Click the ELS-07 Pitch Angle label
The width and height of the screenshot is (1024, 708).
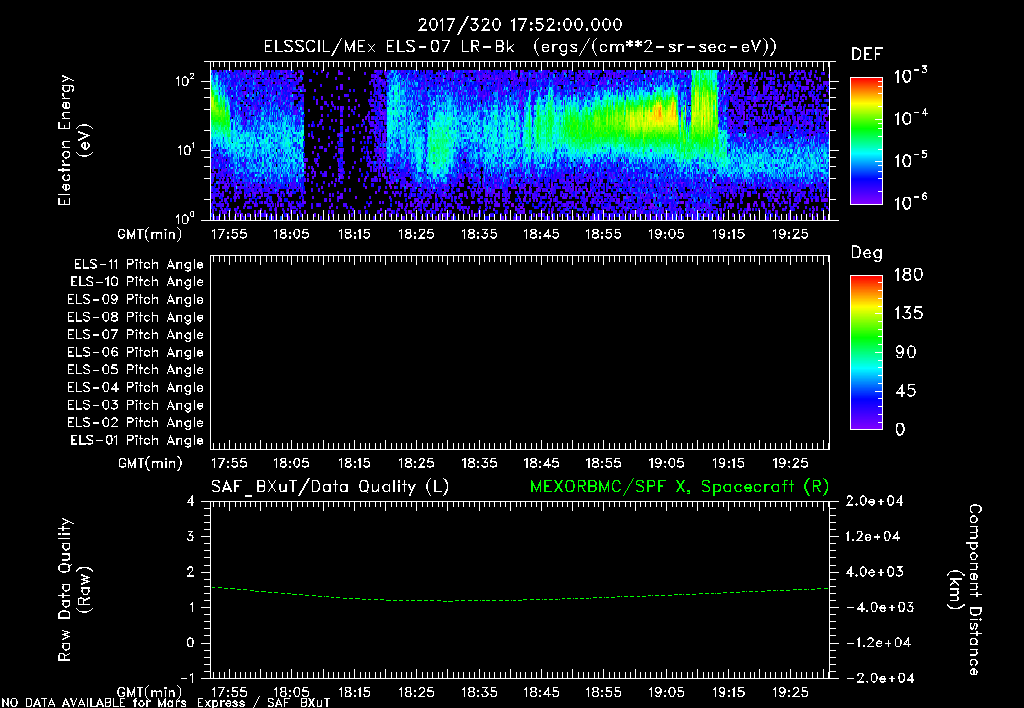(136, 334)
